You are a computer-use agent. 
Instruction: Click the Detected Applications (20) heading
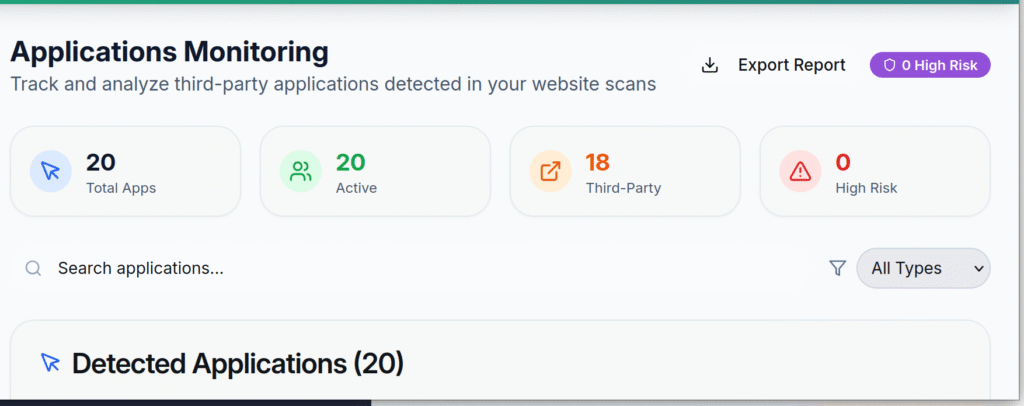pos(238,363)
